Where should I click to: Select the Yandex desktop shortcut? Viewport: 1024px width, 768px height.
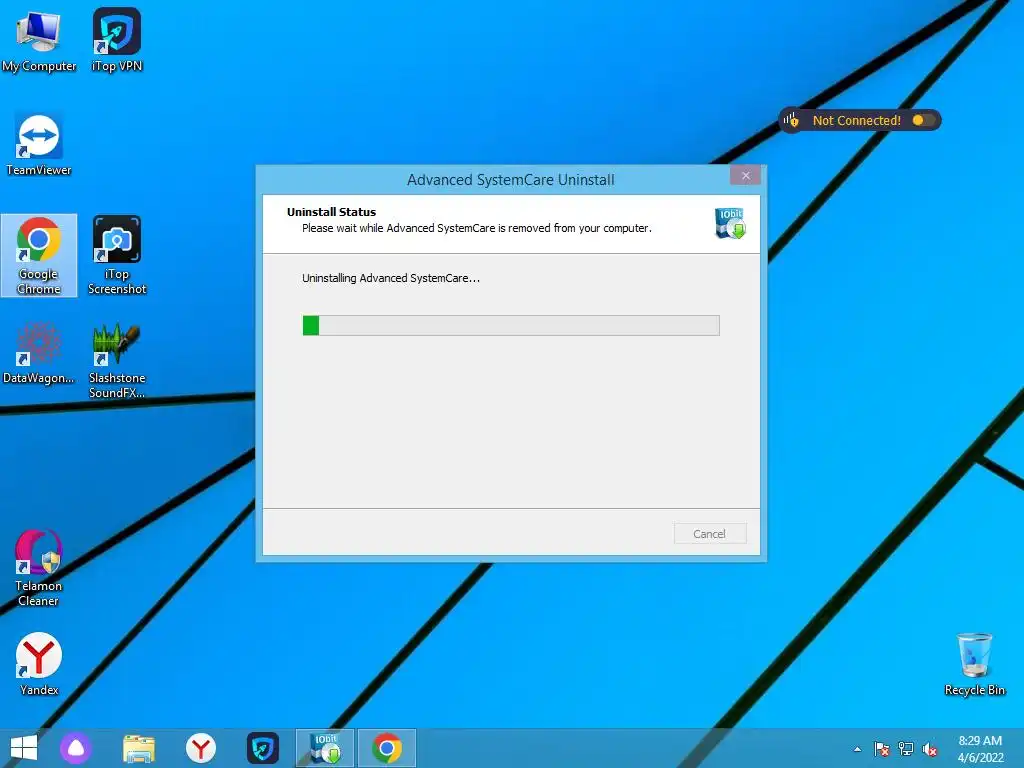pyautogui.click(x=39, y=664)
